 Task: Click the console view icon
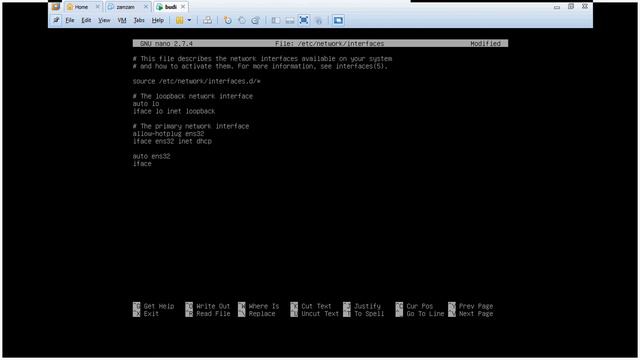pos(338,20)
